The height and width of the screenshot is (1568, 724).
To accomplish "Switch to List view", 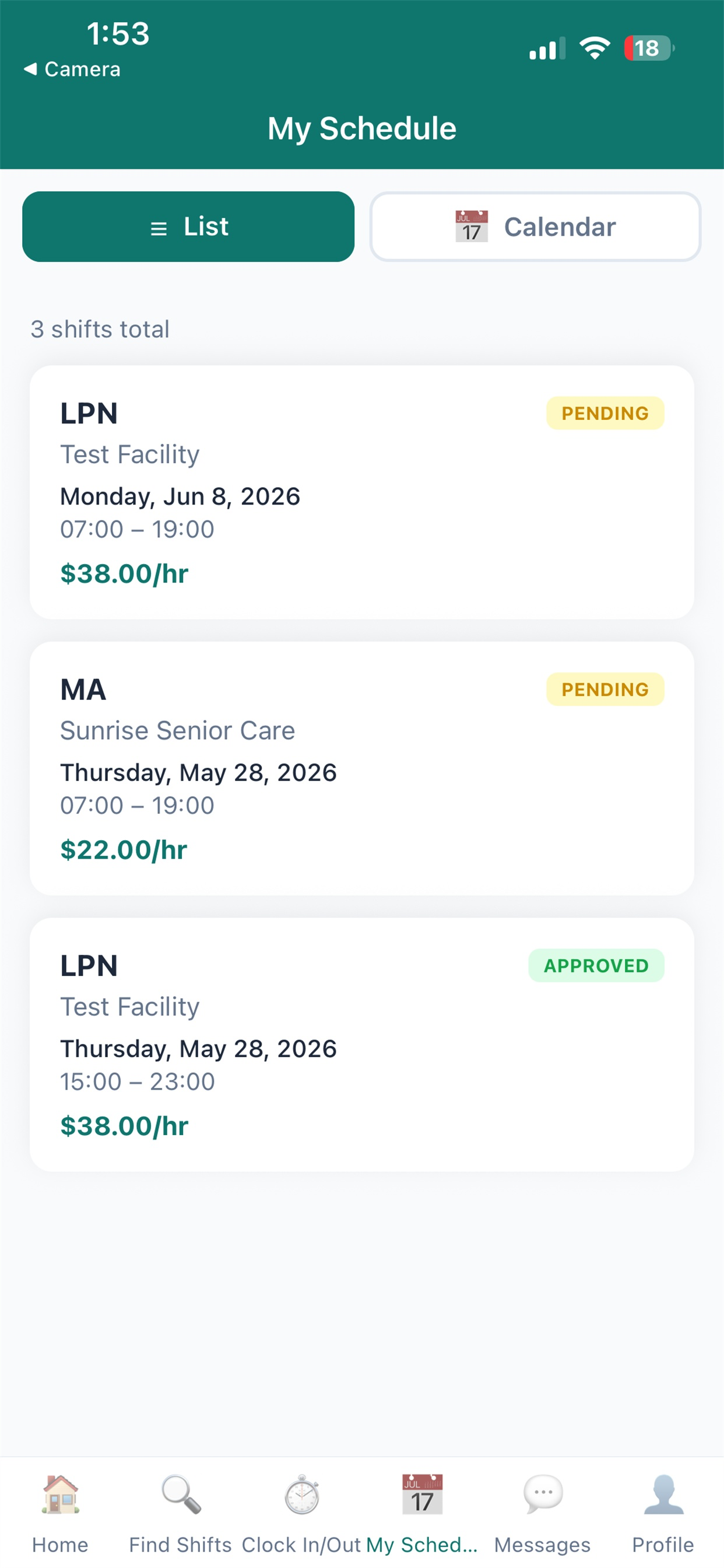I will (x=189, y=226).
